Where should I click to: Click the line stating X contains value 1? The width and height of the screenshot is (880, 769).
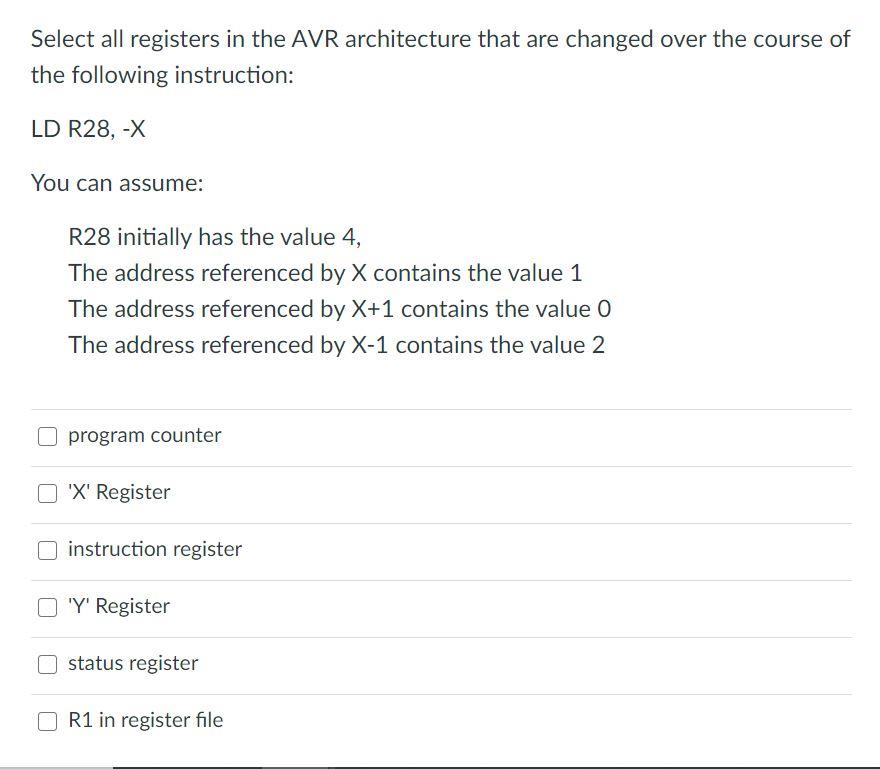[325, 273]
